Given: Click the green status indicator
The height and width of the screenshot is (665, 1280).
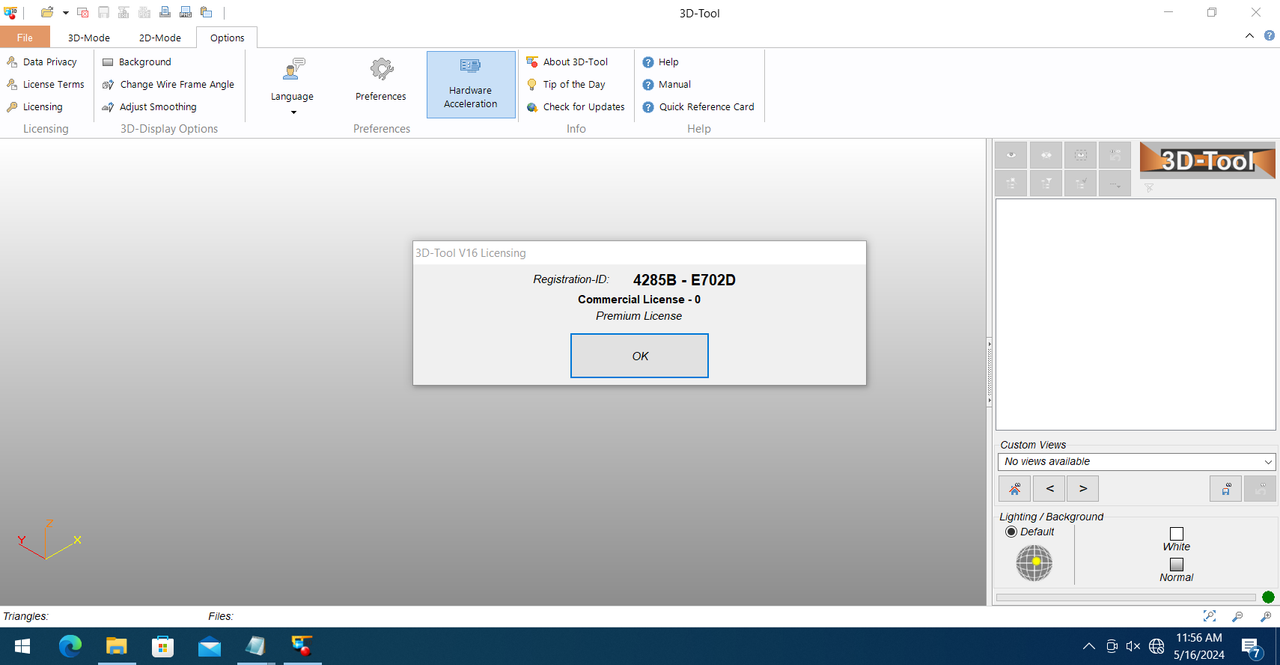Looking at the screenshot, I should (1268, 597).
